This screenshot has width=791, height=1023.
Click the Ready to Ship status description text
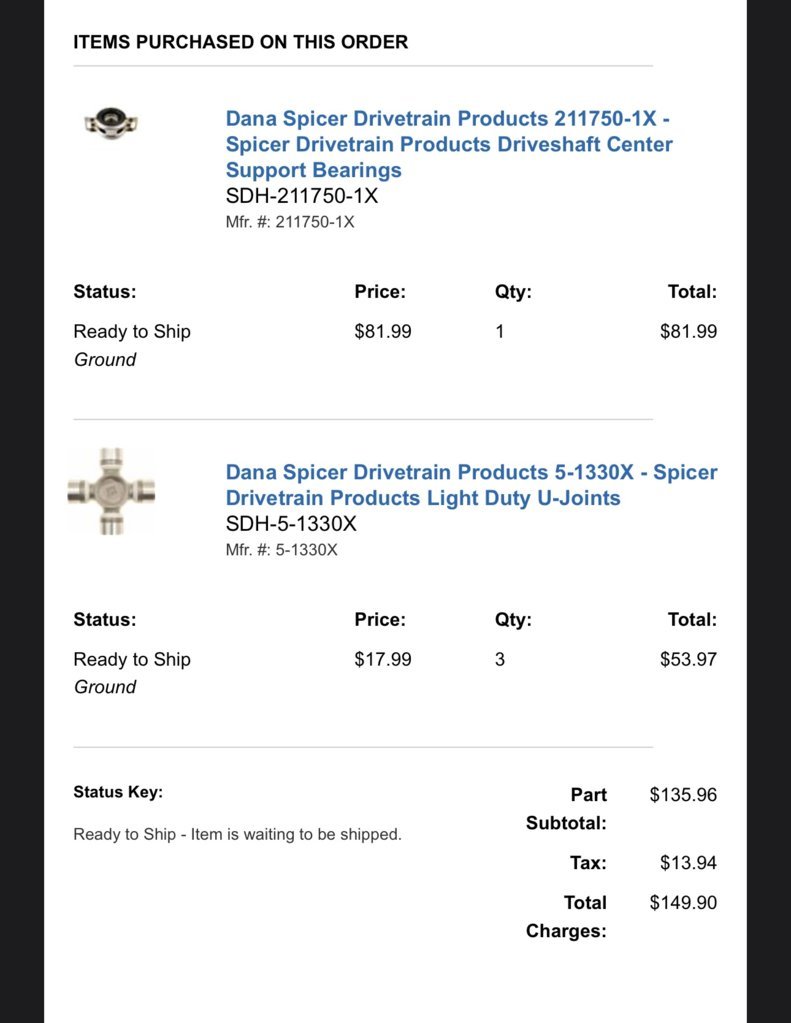tap(238, 834)
